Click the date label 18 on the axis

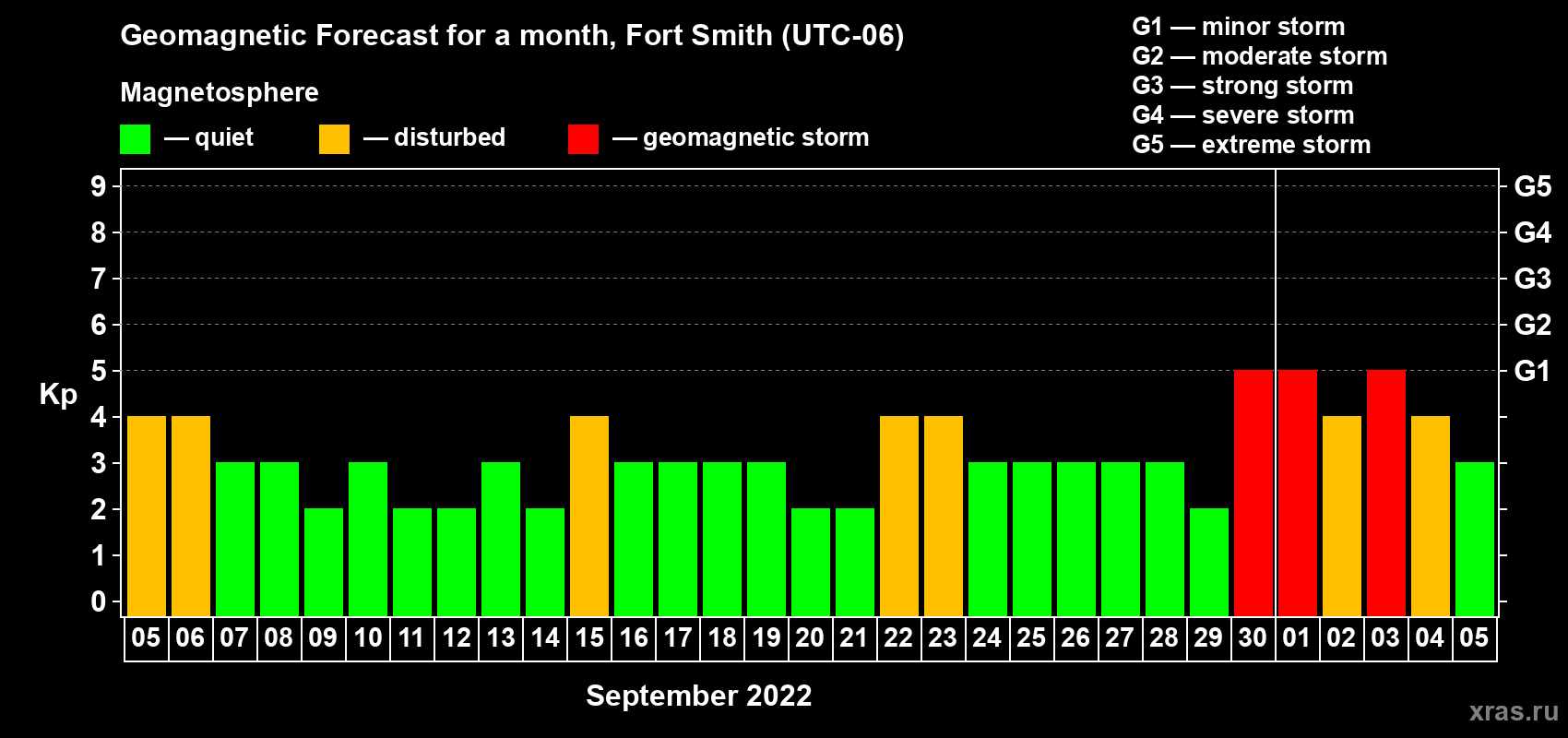tap(722, 638)
